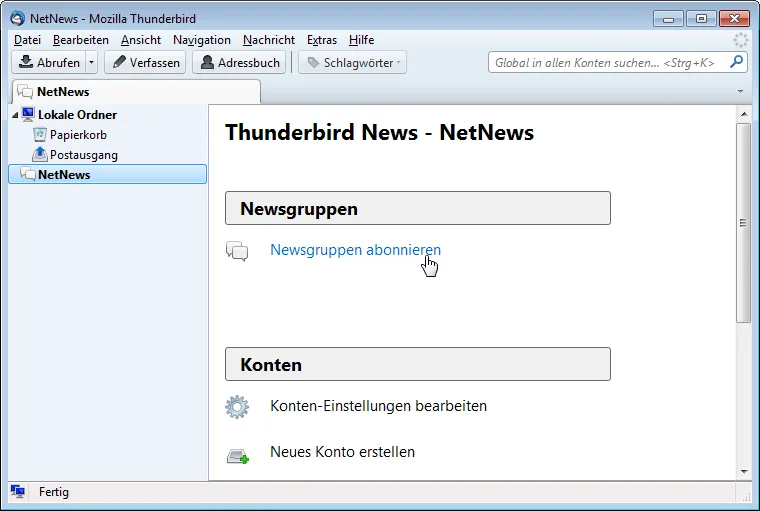
Task: Open the Schlagwörter tag dropdown
Action: click(352, 63)
